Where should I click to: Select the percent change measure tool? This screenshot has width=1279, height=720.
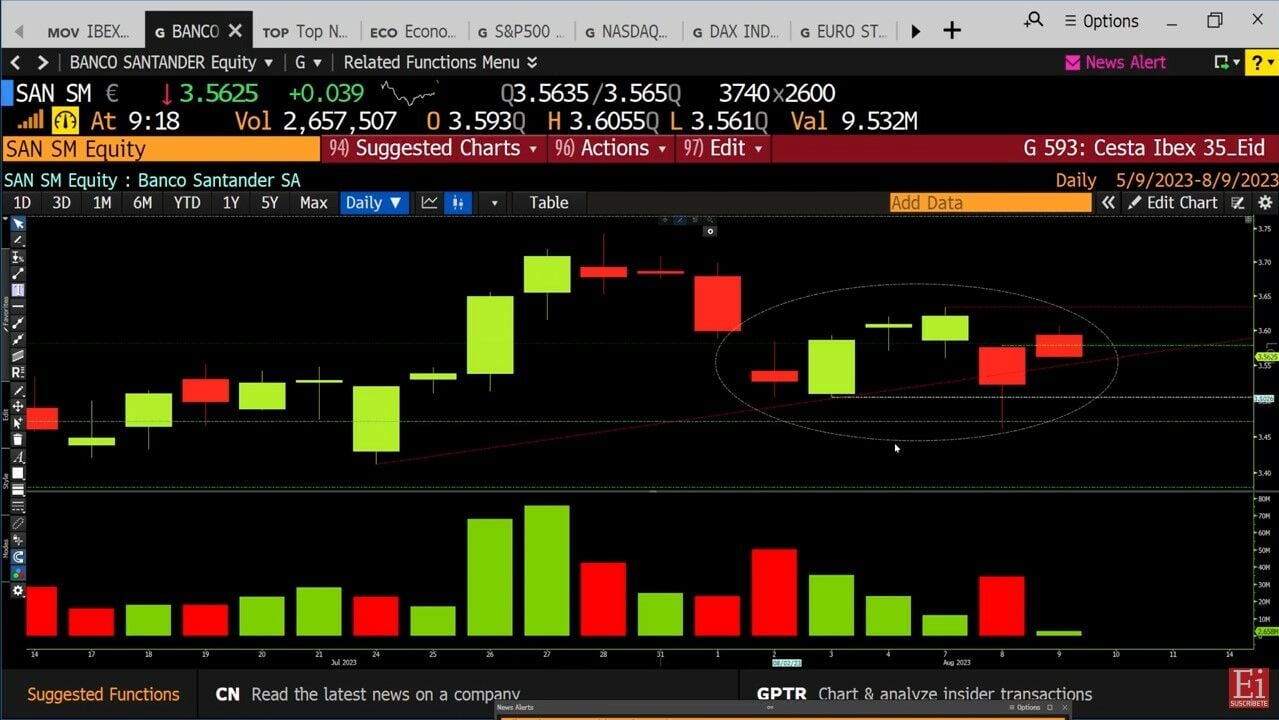tap(18, 258)
